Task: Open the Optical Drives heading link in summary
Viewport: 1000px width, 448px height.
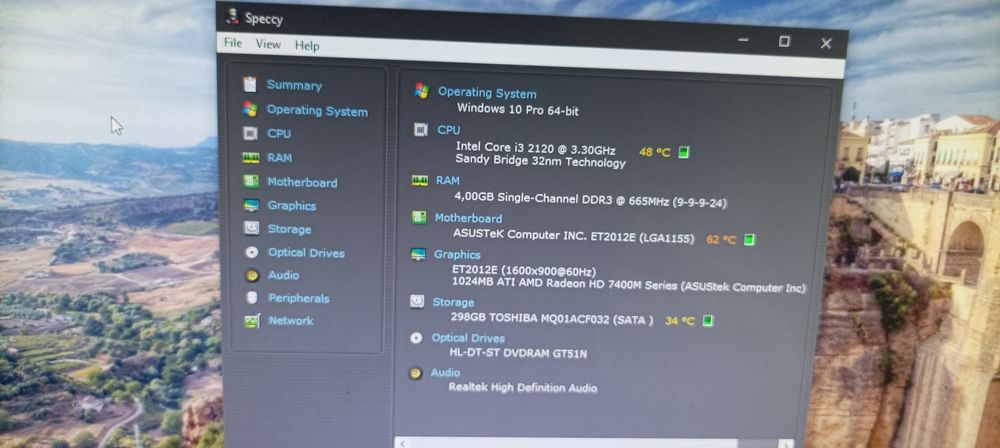Action: click(468, 338)
